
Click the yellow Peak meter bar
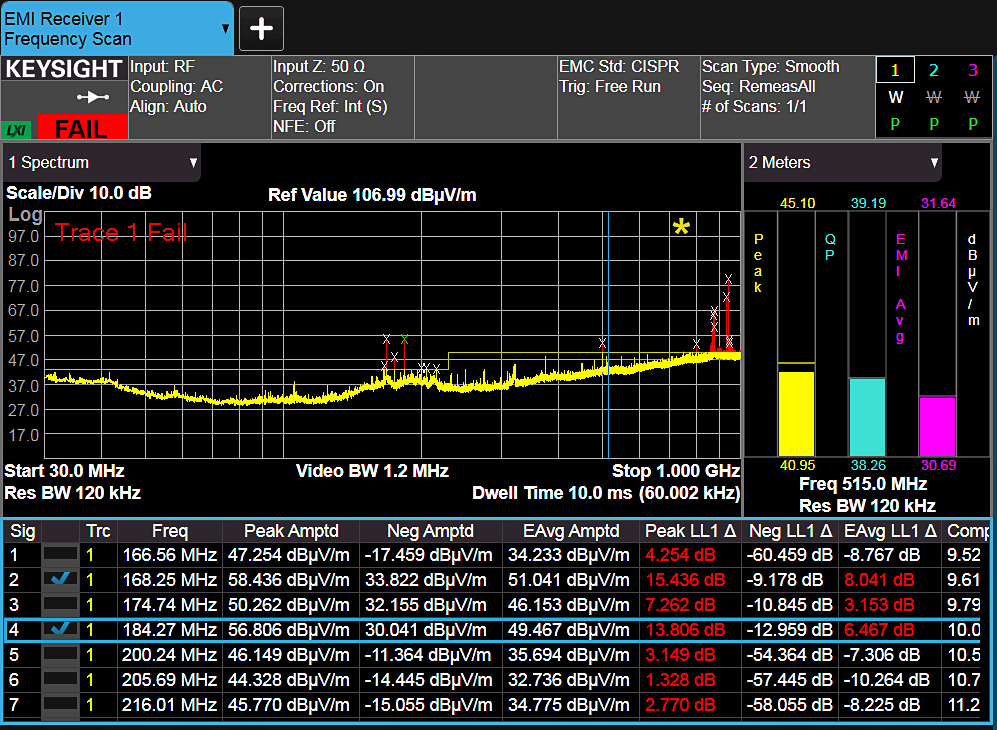pos(796,413)
